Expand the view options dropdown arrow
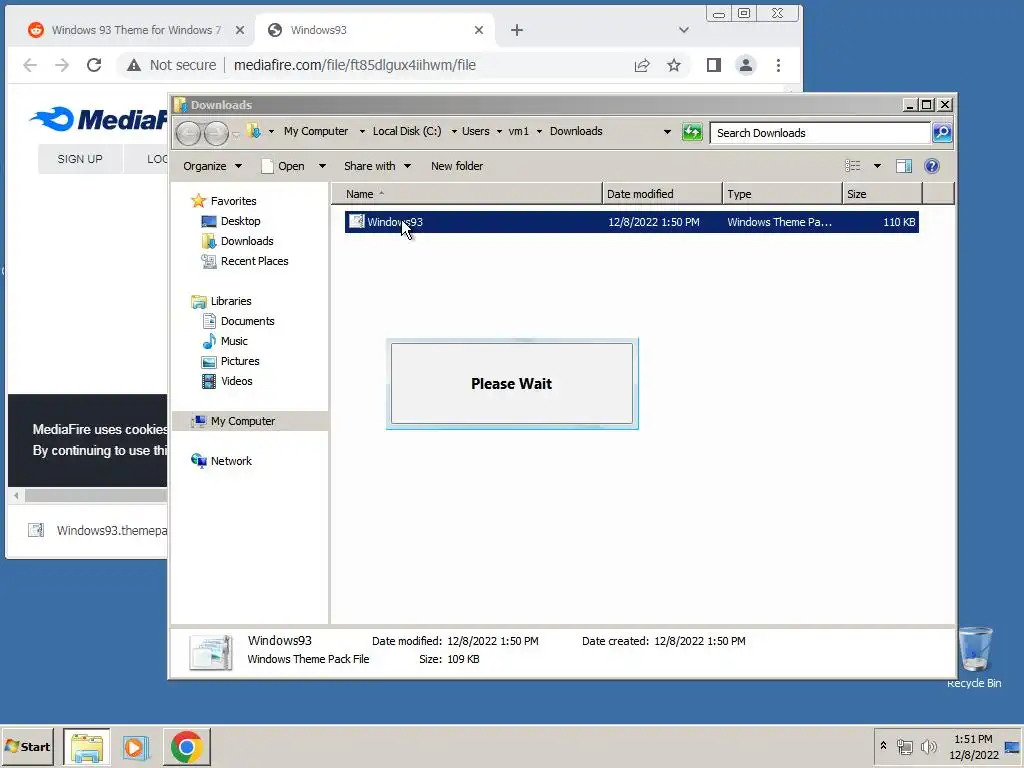This screenshot has width=1024, height=768. click(x=877, y=166)
